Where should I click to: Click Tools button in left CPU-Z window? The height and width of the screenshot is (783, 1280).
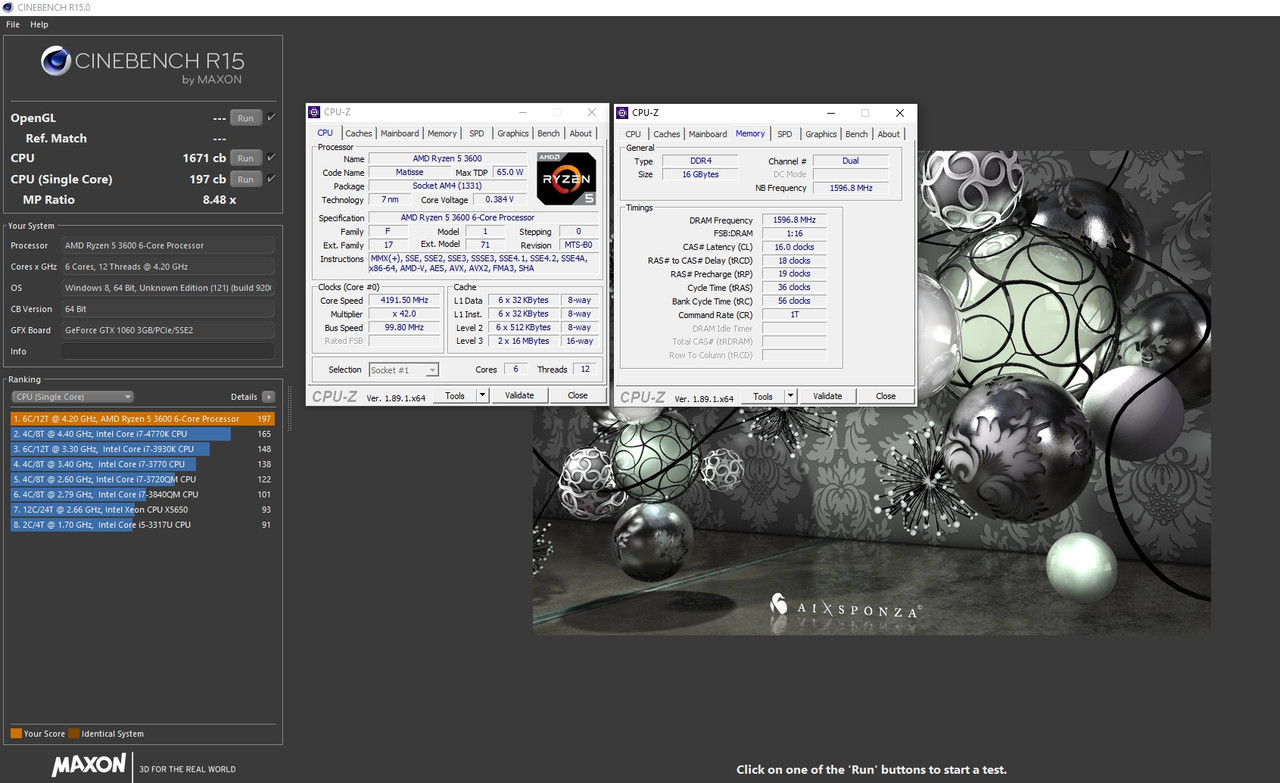455,395
